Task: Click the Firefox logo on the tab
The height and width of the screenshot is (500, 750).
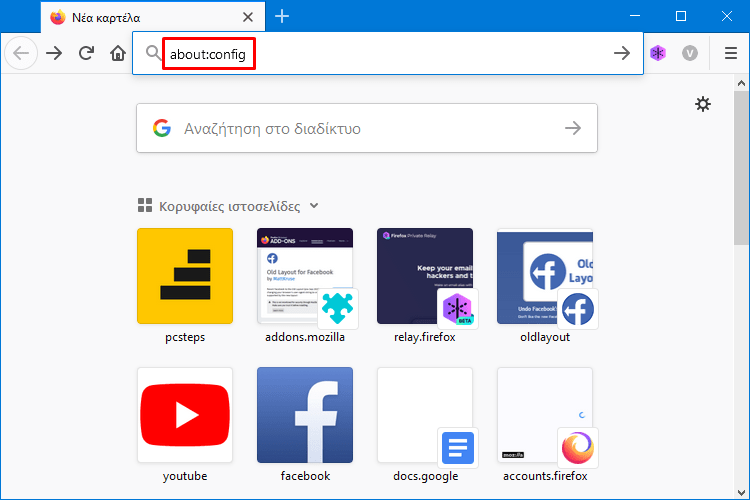Action: click(58, 17)
